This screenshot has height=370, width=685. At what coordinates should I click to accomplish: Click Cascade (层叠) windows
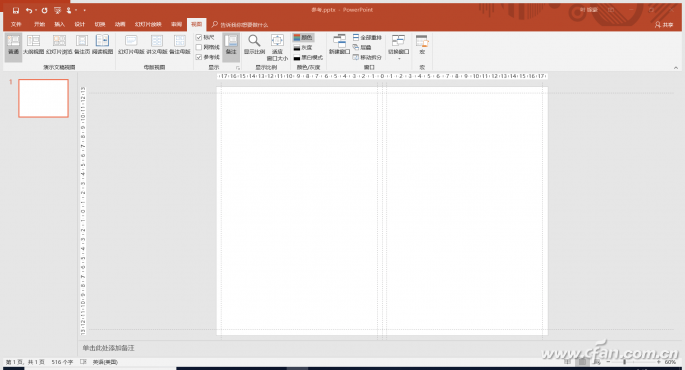pyautogui.click(x=362, y=47)
